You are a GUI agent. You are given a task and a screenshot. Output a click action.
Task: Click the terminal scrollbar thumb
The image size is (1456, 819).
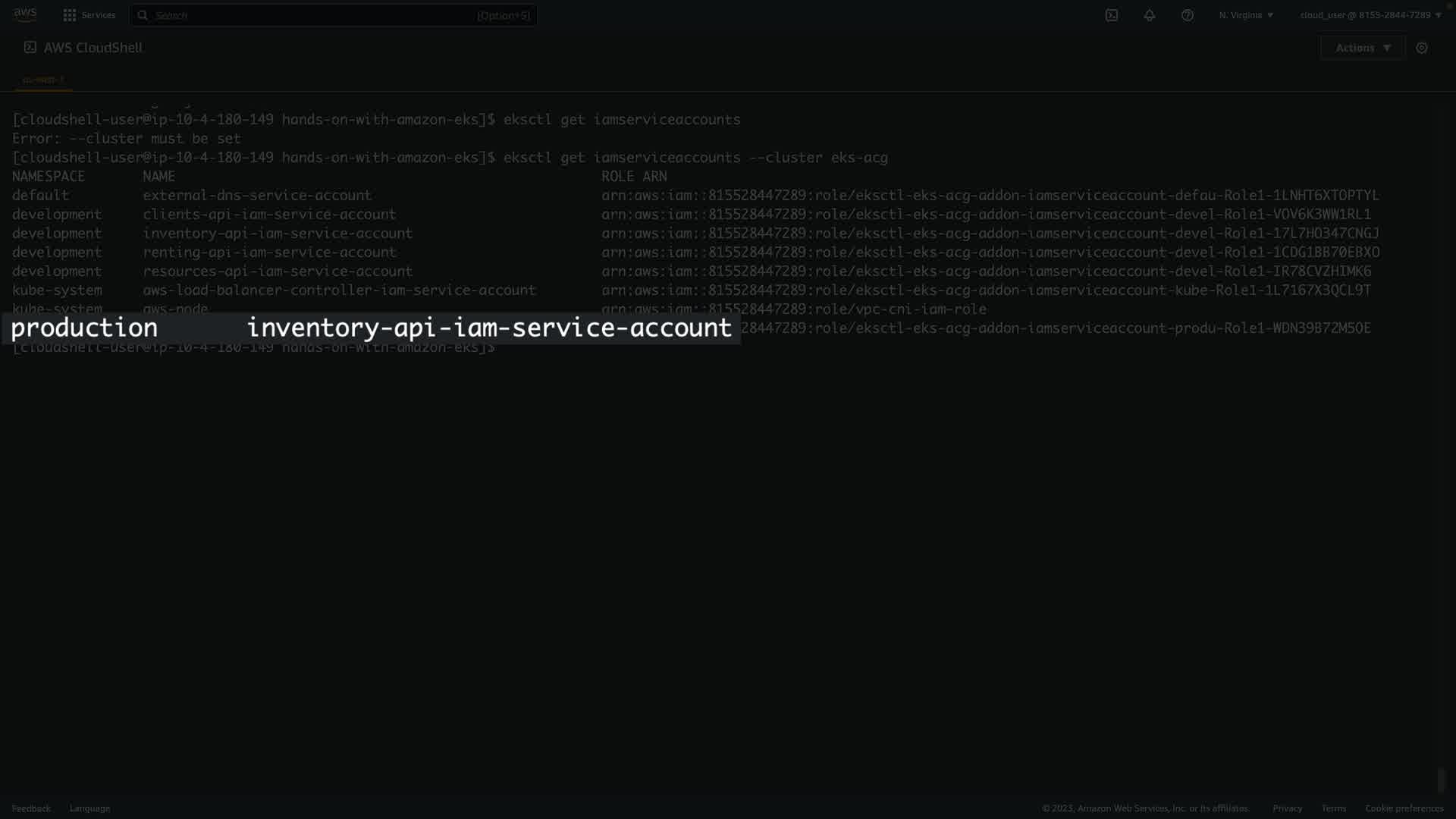[x=1442, y=780]
